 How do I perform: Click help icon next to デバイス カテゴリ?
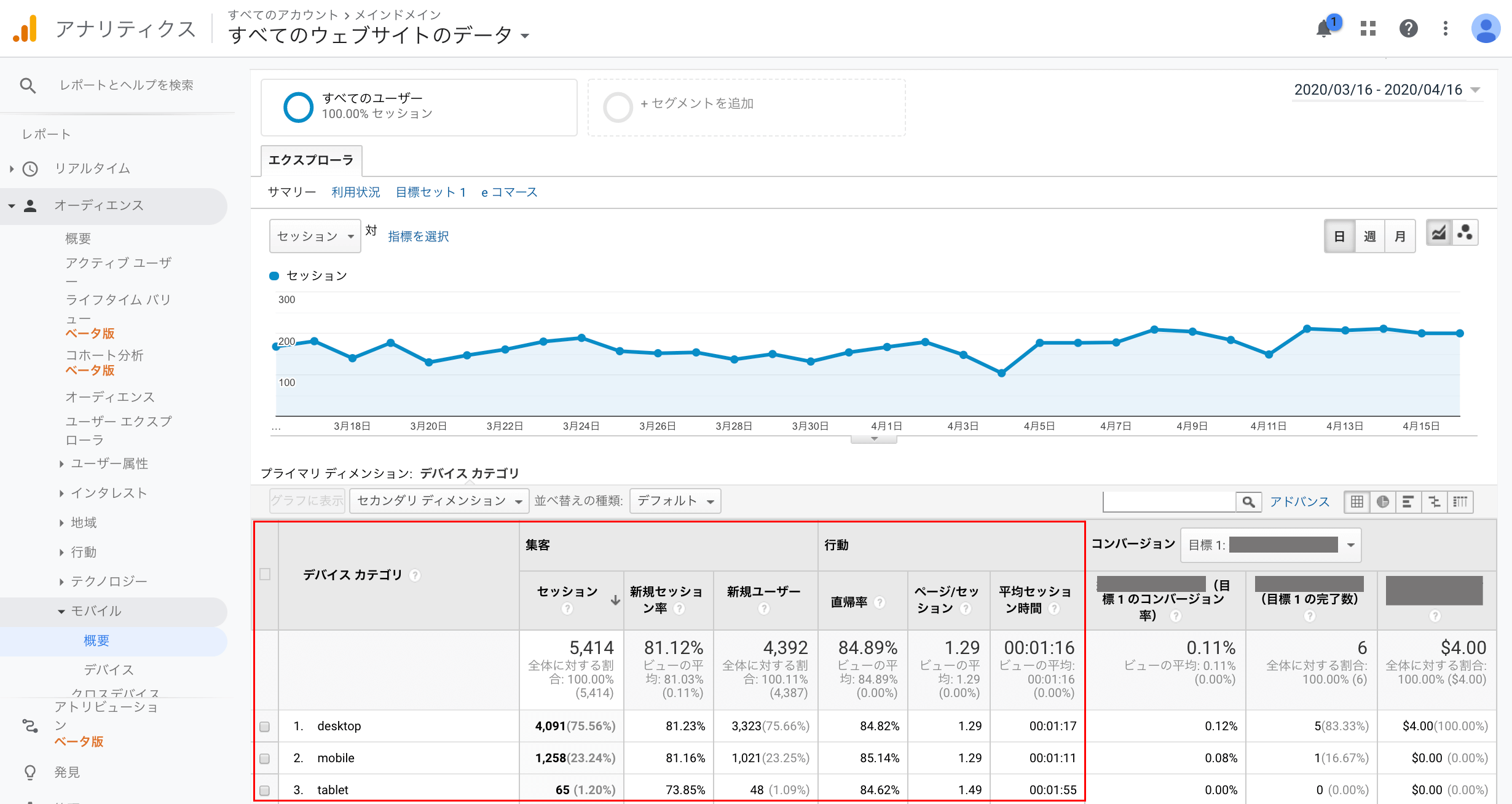point(415,575)
